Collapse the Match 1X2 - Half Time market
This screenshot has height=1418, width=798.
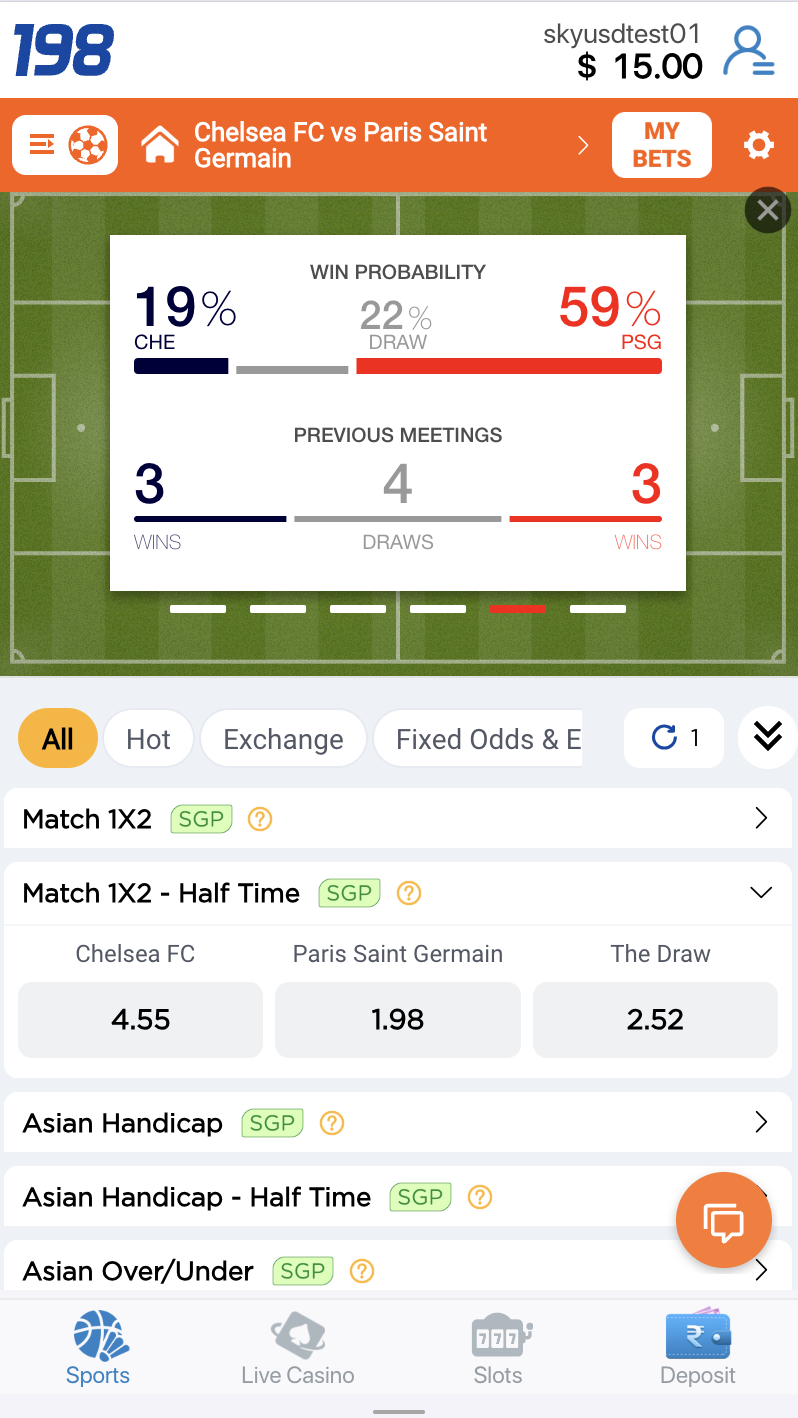click(x=761, y=893)
